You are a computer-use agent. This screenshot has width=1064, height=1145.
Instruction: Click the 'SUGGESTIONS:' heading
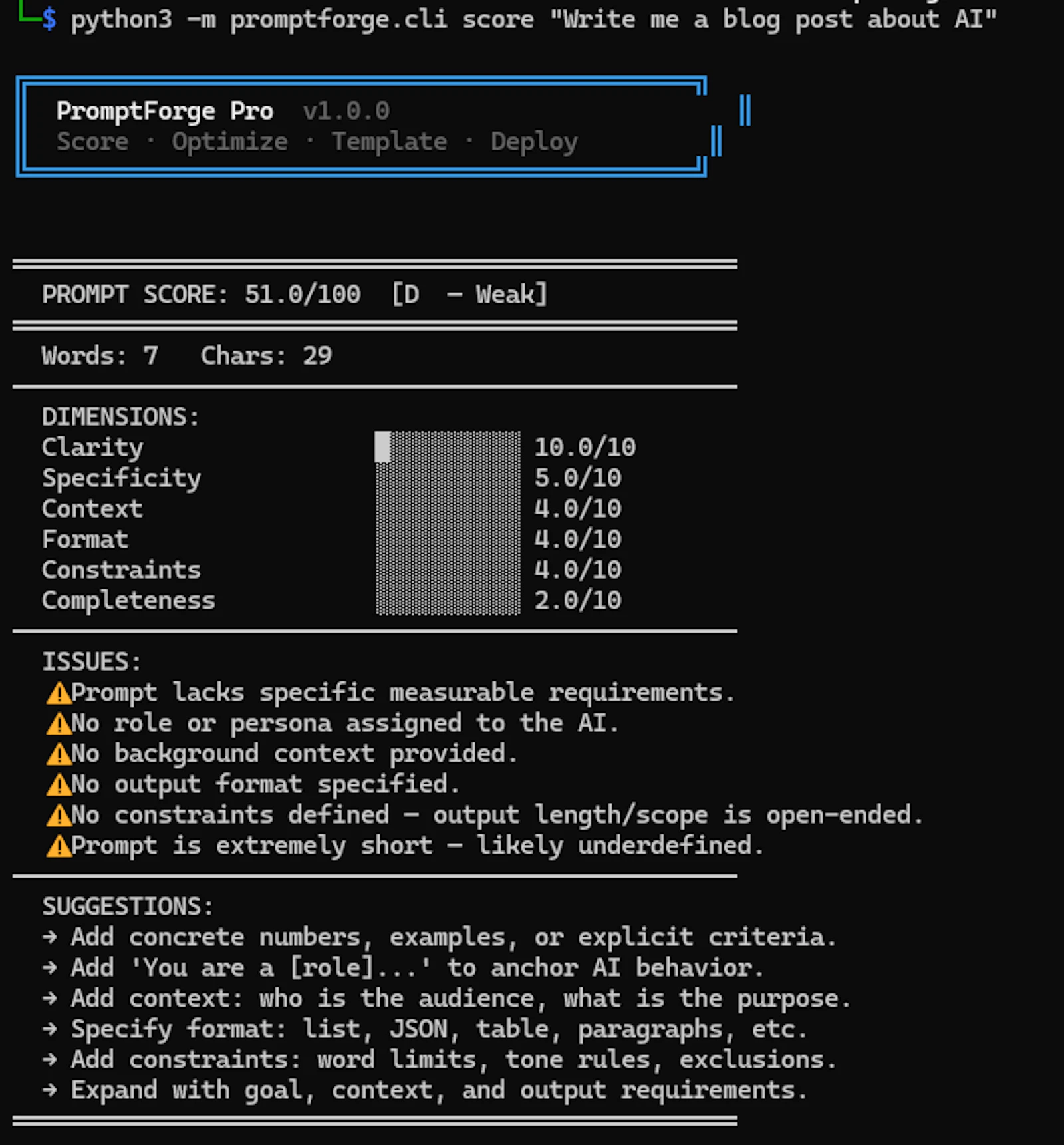click(x=128, y=906)
